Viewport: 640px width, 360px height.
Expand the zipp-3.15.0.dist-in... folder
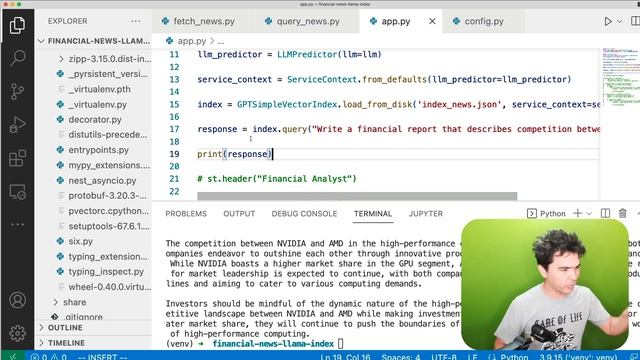pyautogui.click(x=104, y=59)
